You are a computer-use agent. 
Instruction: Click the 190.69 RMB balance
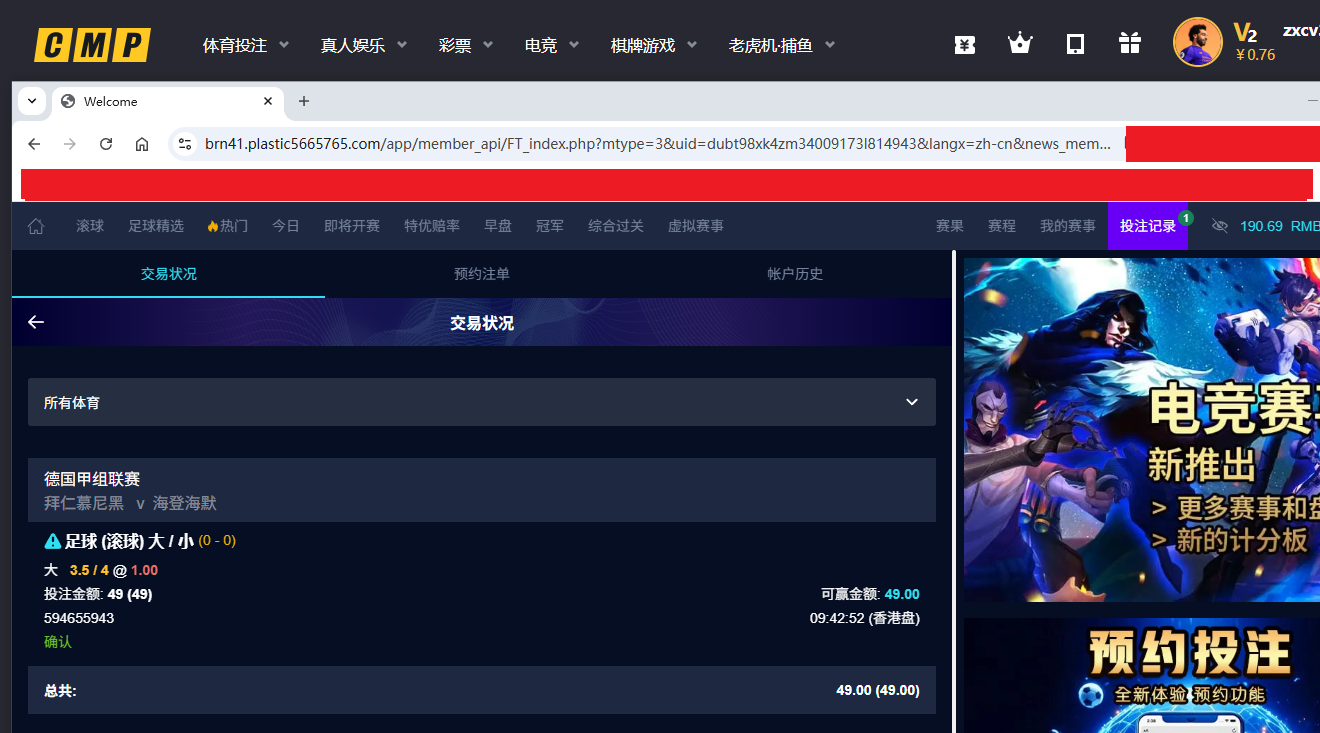click(1280, 226)
